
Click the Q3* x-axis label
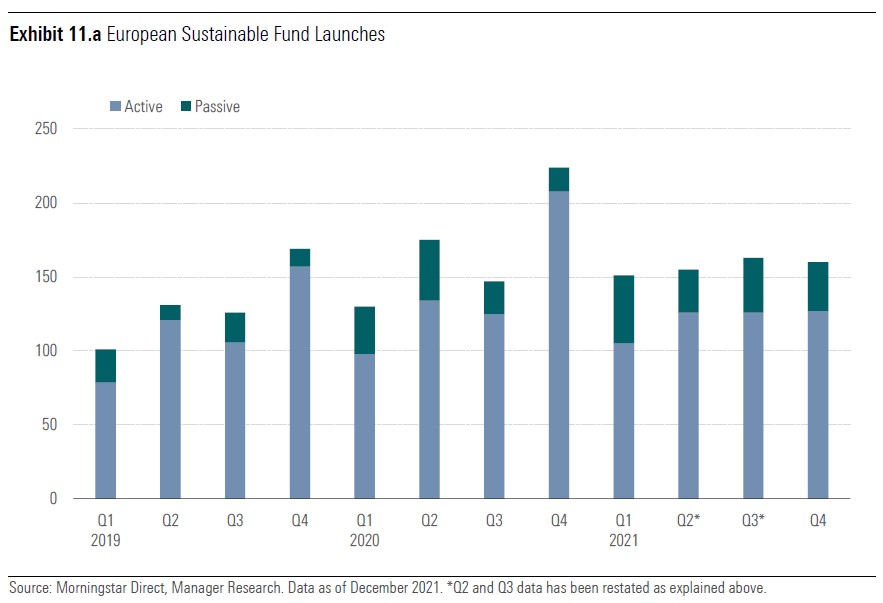[x=753, y=519]
